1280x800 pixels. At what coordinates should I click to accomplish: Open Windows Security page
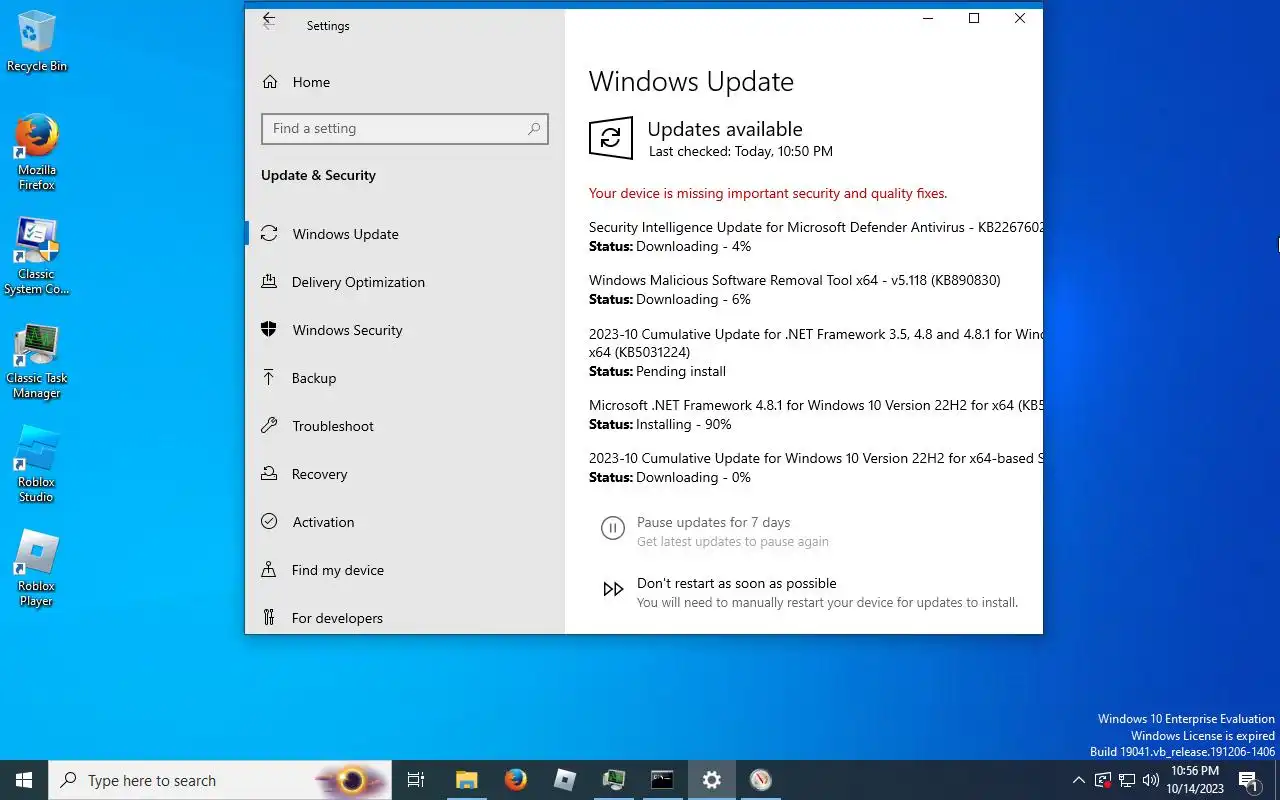pos(405,330)
